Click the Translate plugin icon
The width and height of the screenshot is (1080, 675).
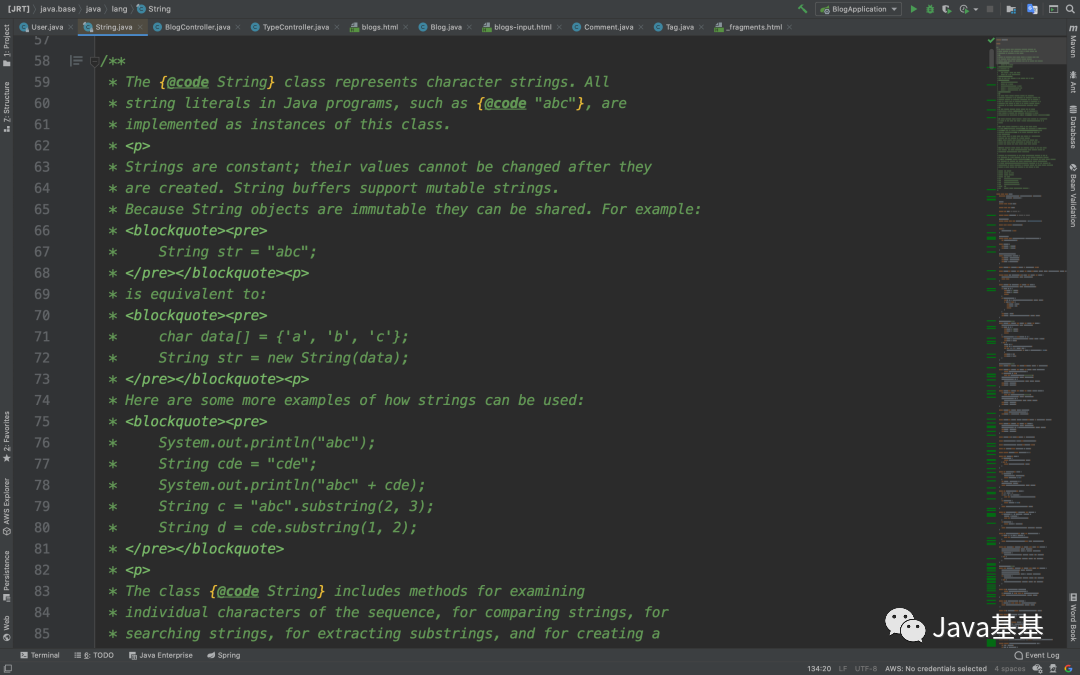1032,9
